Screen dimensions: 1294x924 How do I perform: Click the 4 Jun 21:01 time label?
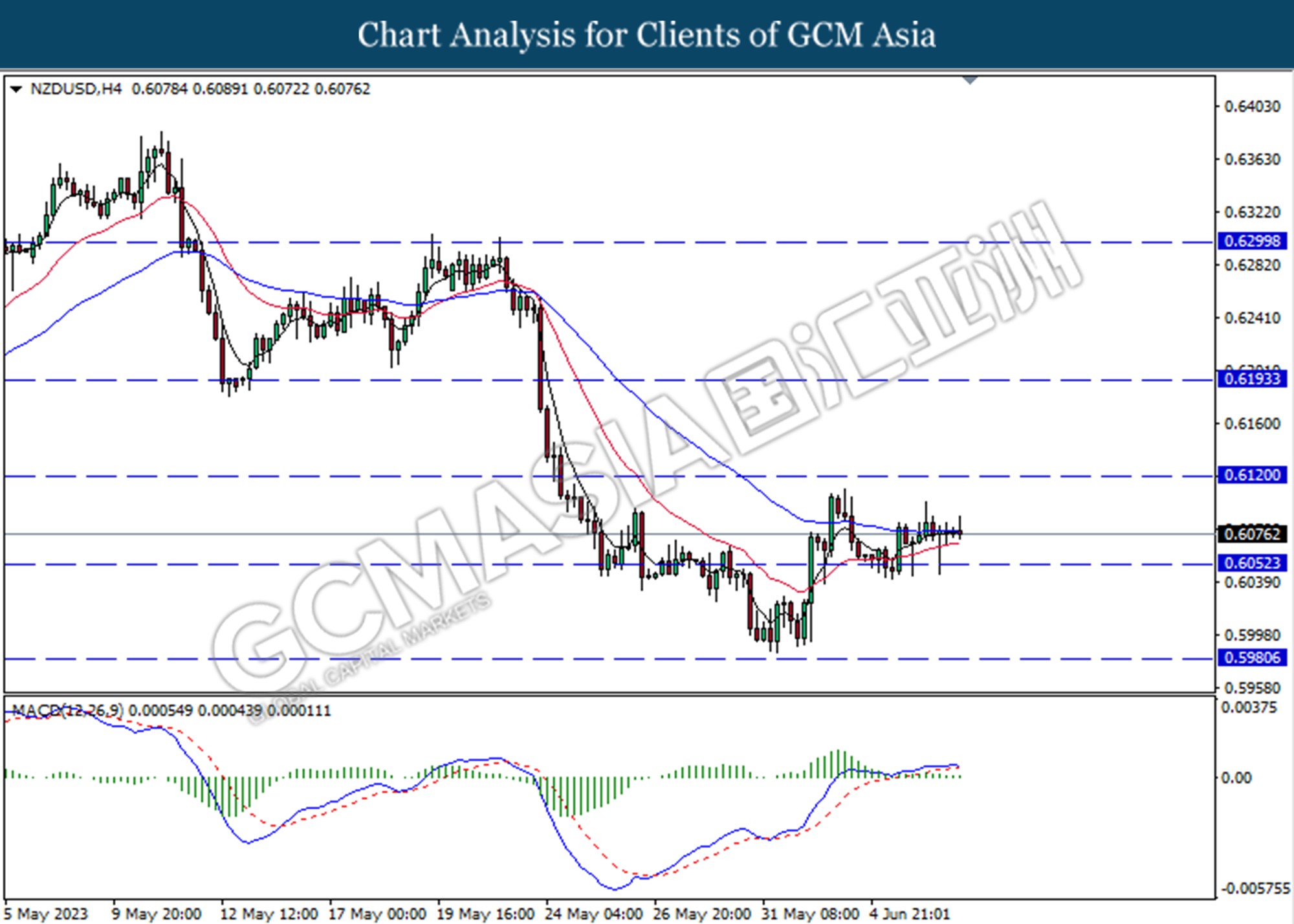pyautogui.click(x=910, y=914)
